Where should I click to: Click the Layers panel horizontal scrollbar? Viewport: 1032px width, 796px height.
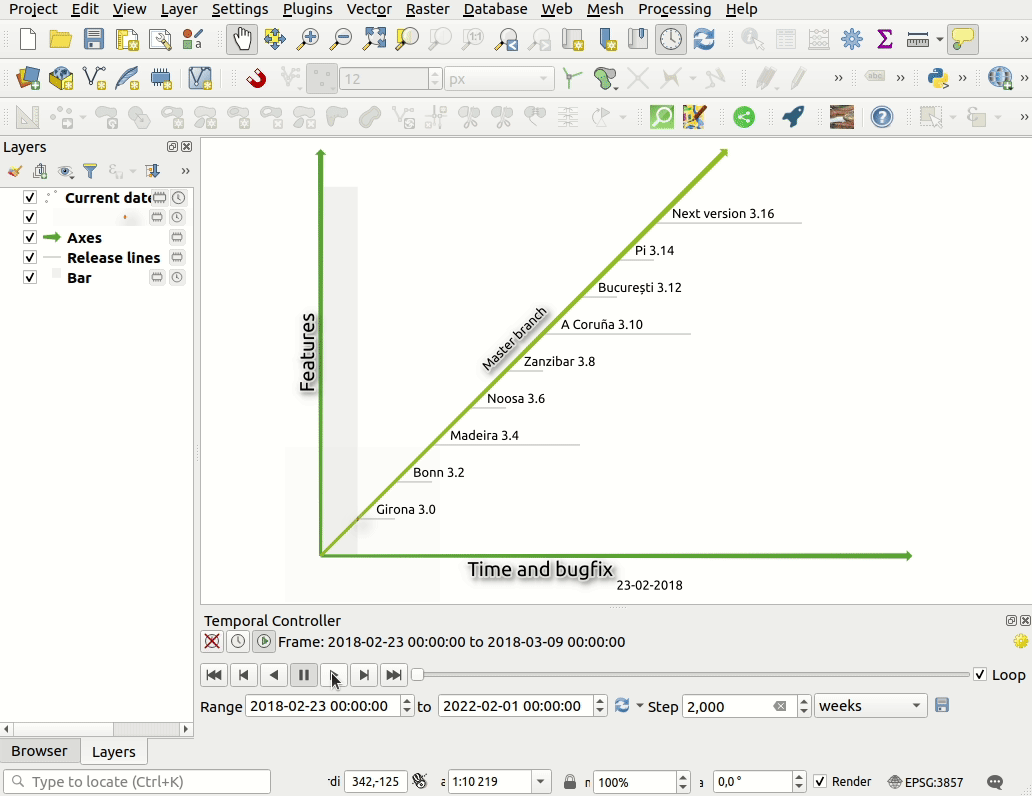96,729
